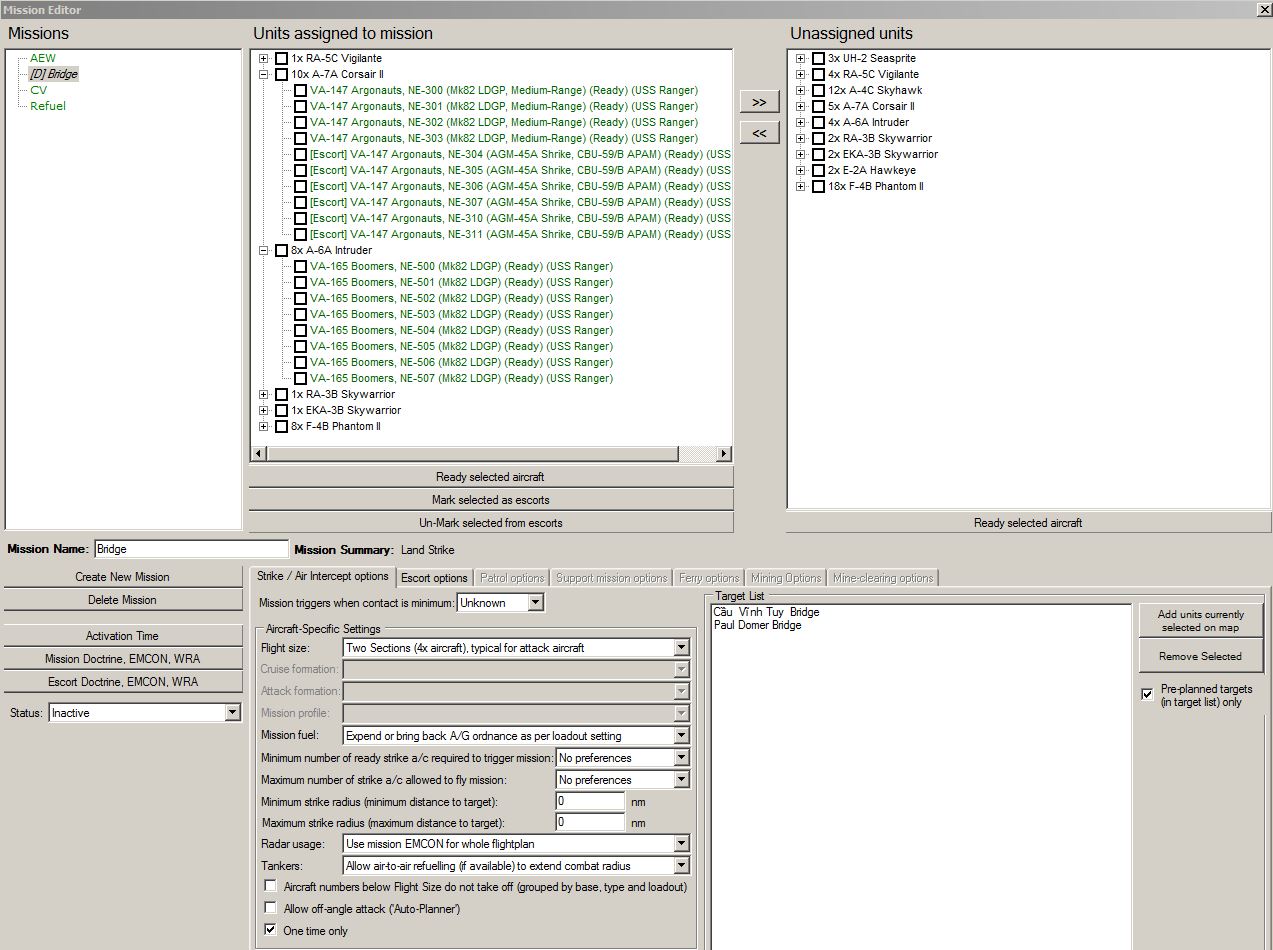Open Mission Doctrine, EMCON, WRA

pyautogui.click(x=123, y=659)
